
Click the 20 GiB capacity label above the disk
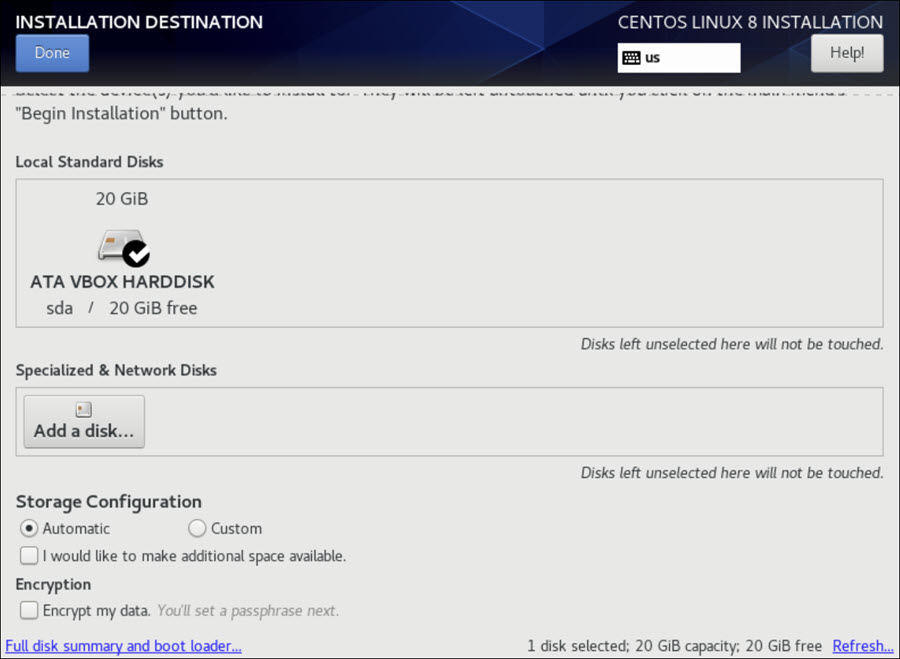tap(122, 198)
